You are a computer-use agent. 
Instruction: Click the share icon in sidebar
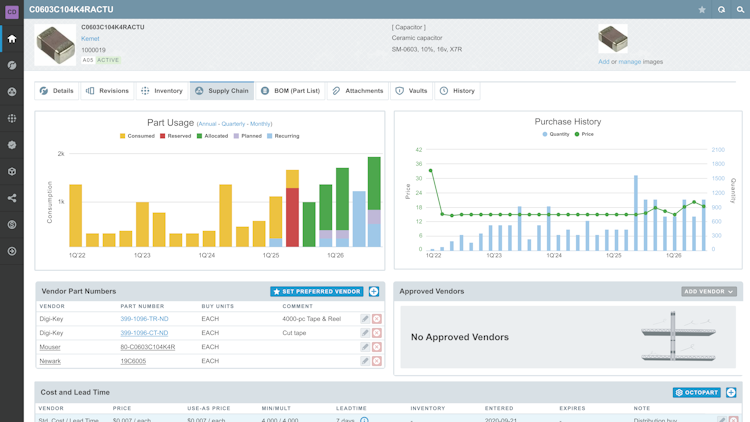pyautogui.click(x=12, y=198)
